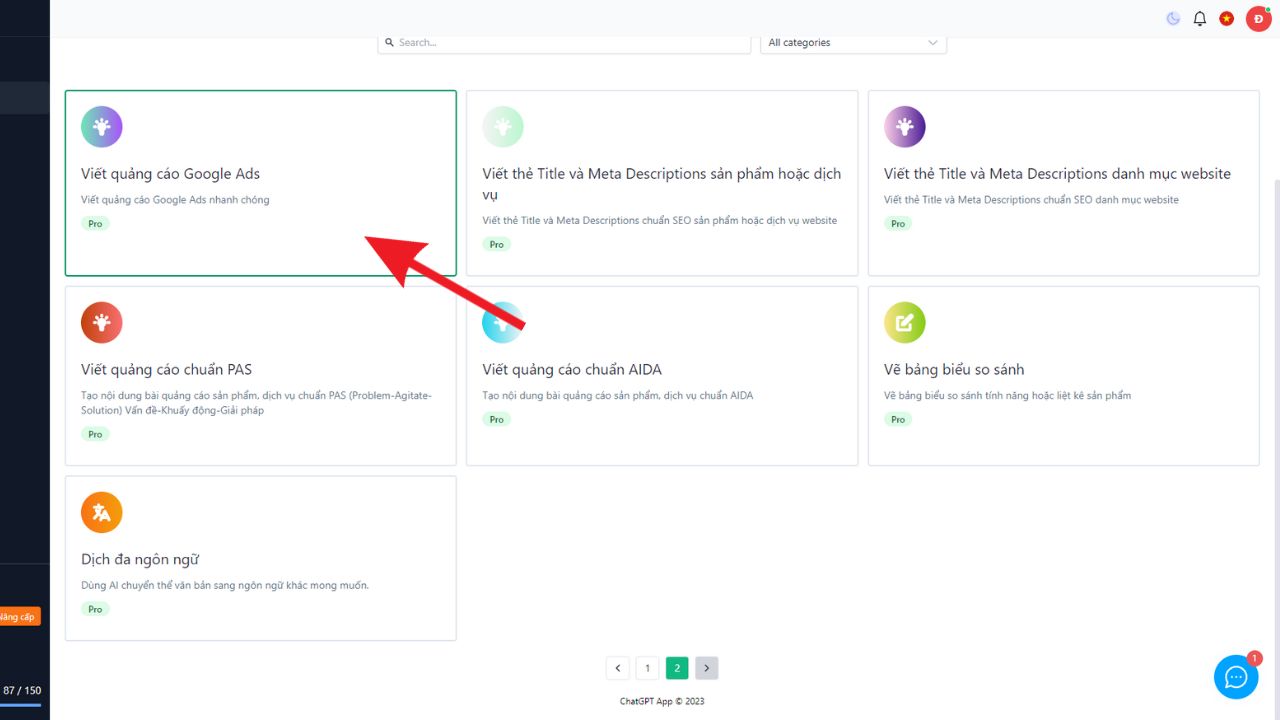Open the All categories dropdown

(x=853, y=43)
